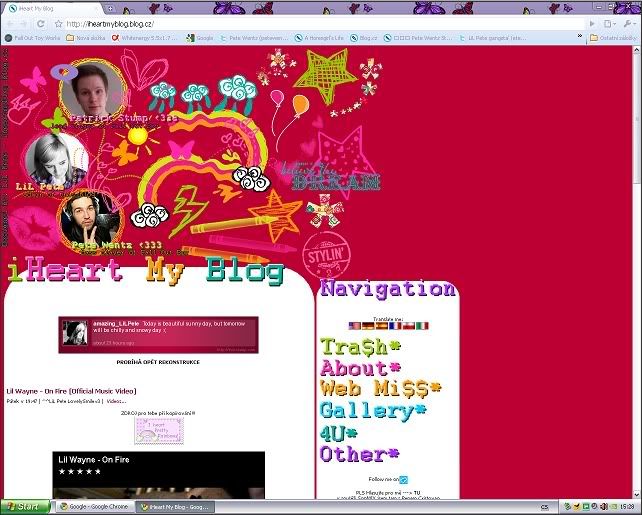Click the Twitter follow icon
The image size is (642, 515).
tap(403, 480)
